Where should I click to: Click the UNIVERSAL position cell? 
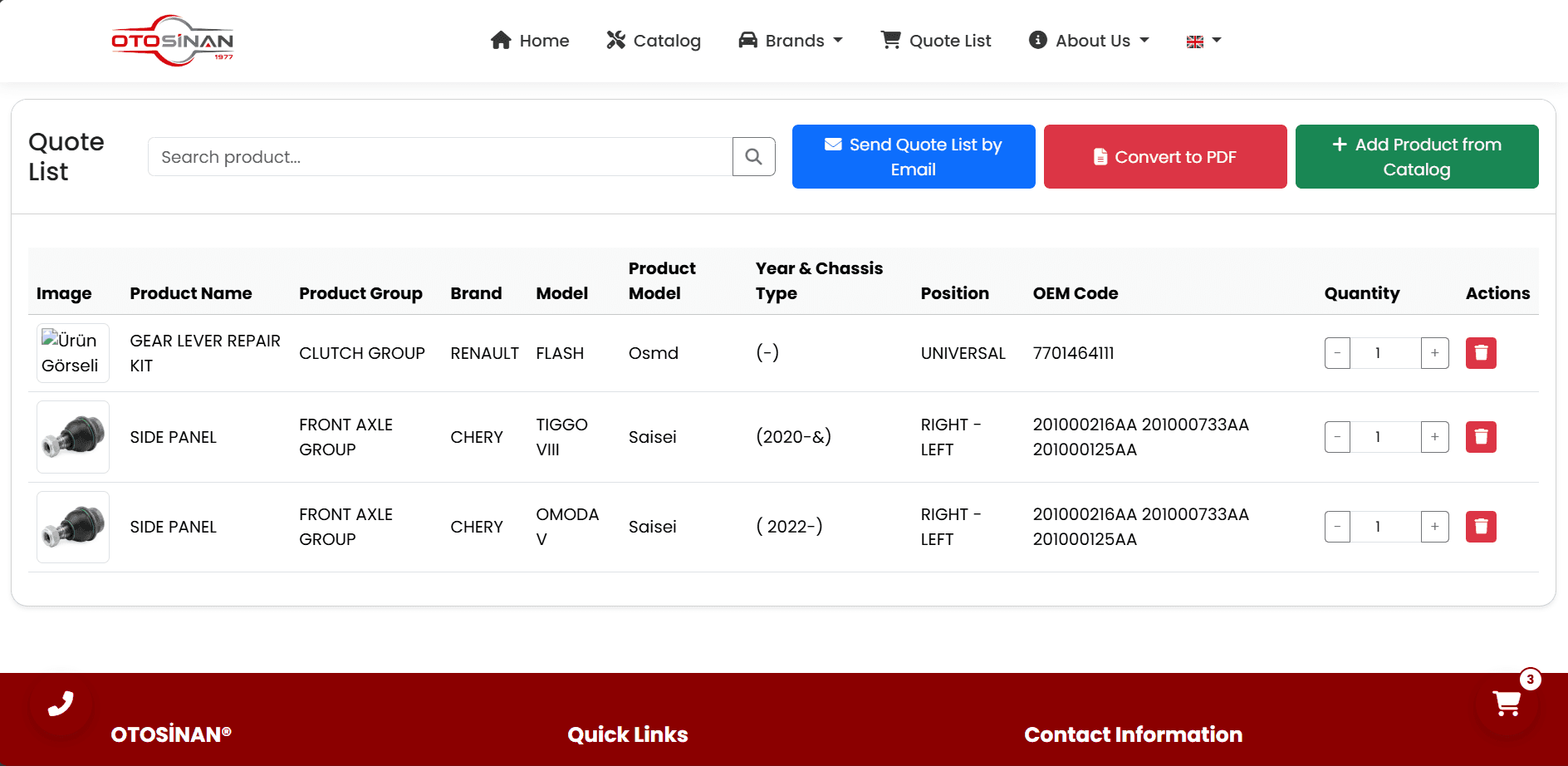(963, 353)
